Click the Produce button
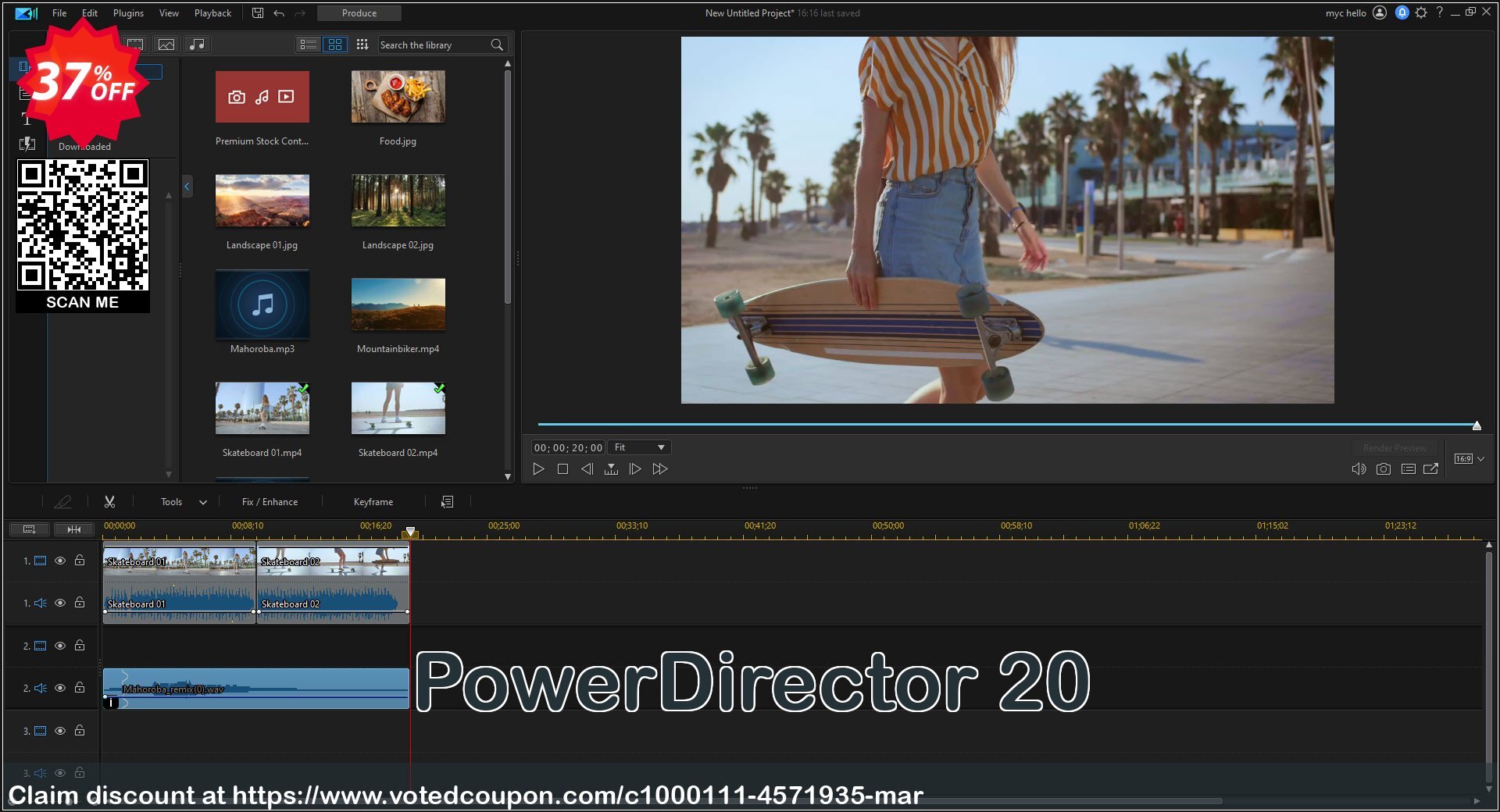Screen dimensions: 1500x812 click(x=359, y=13)
